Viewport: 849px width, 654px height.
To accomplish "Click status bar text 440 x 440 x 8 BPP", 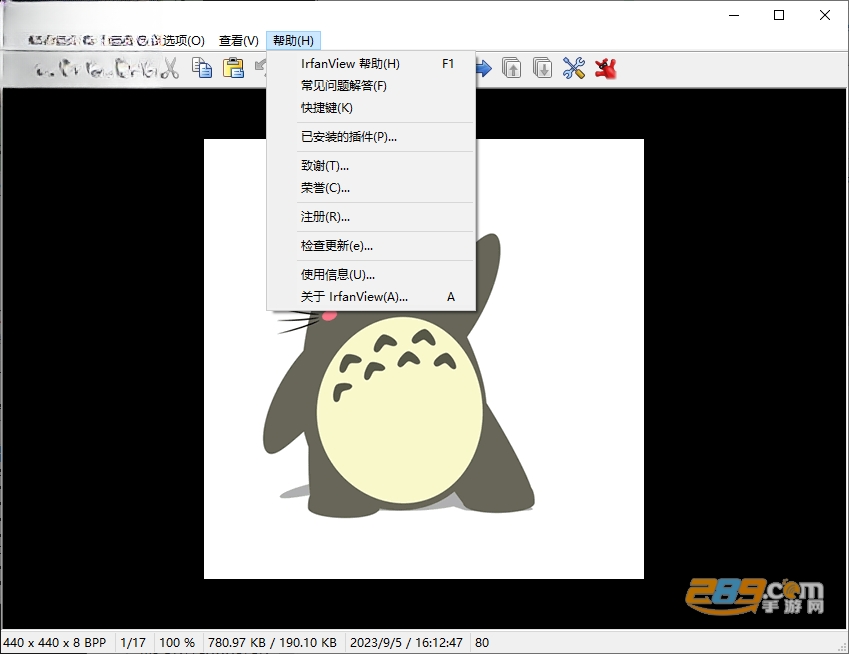I will tap(55, 643).
